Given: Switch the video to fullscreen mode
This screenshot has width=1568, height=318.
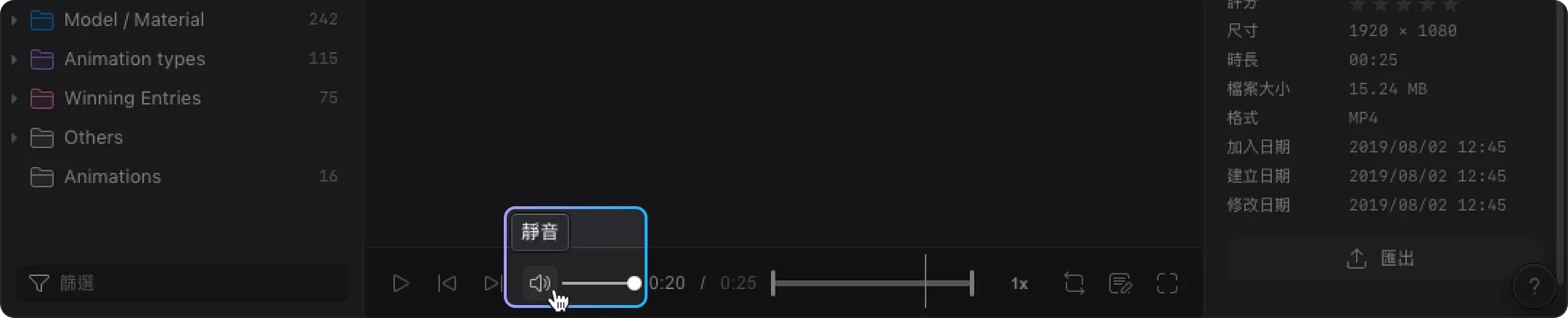Looking at the screenshot, I should tap(1167, 284).
